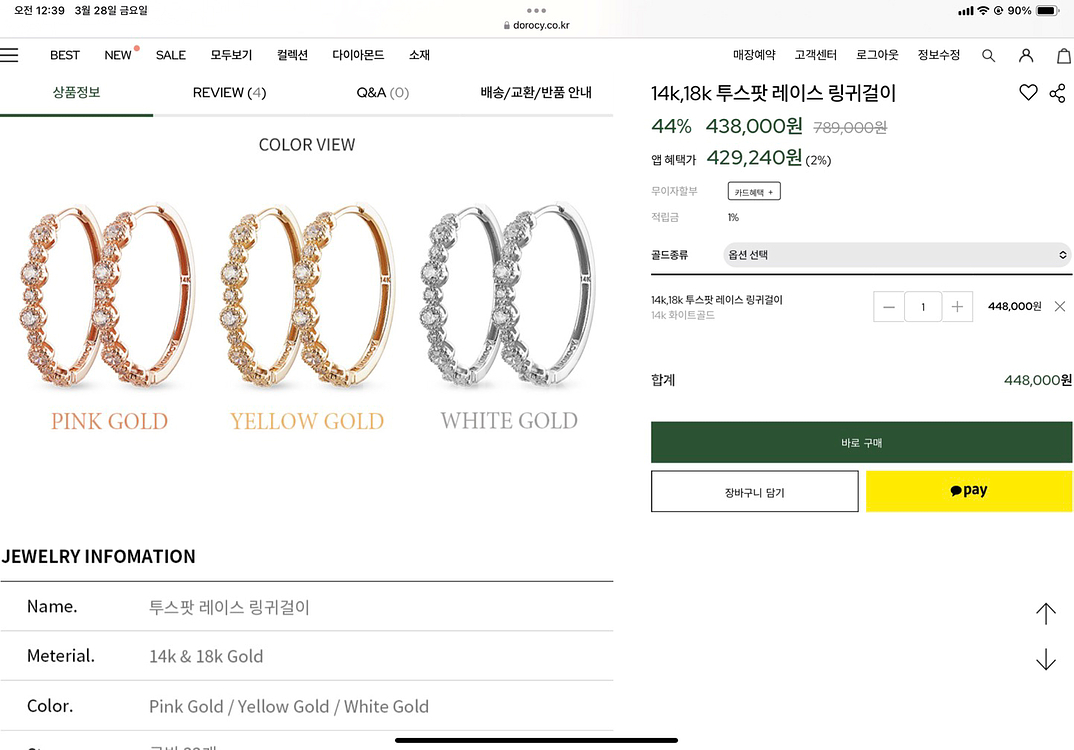Viewport: 1074px width, 750px height.
Task: Tap the share icon
Action: pos(1058,93)
